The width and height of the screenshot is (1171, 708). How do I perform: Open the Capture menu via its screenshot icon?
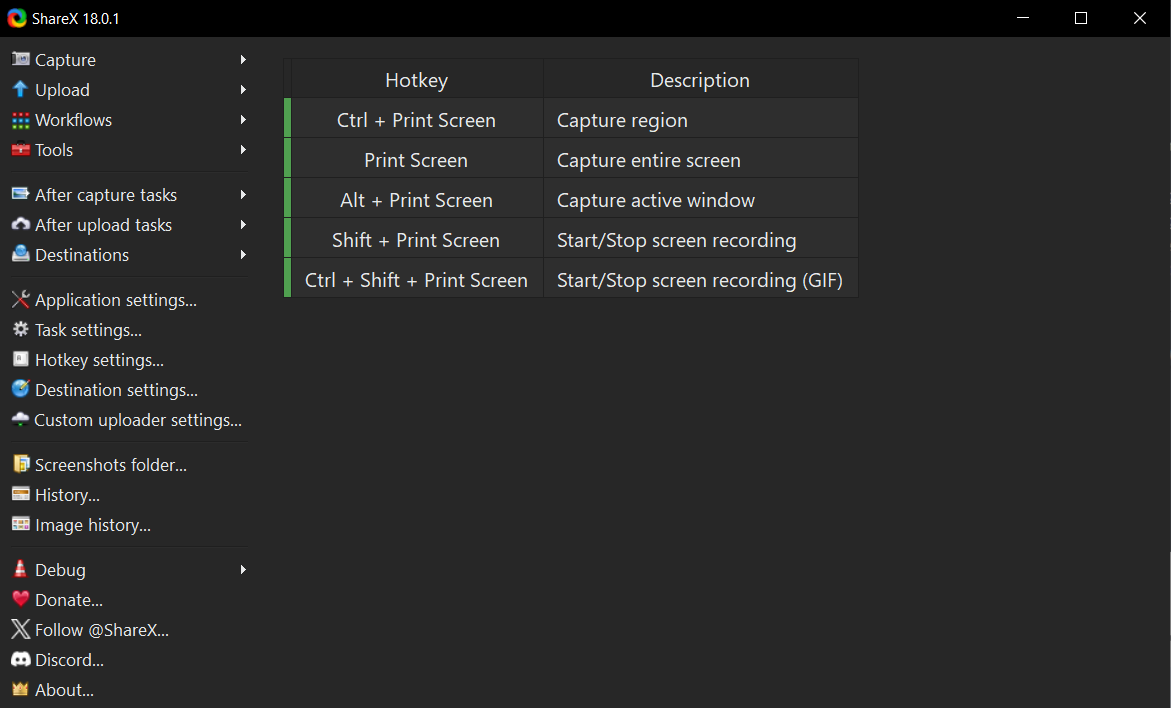tap(20, 59)
